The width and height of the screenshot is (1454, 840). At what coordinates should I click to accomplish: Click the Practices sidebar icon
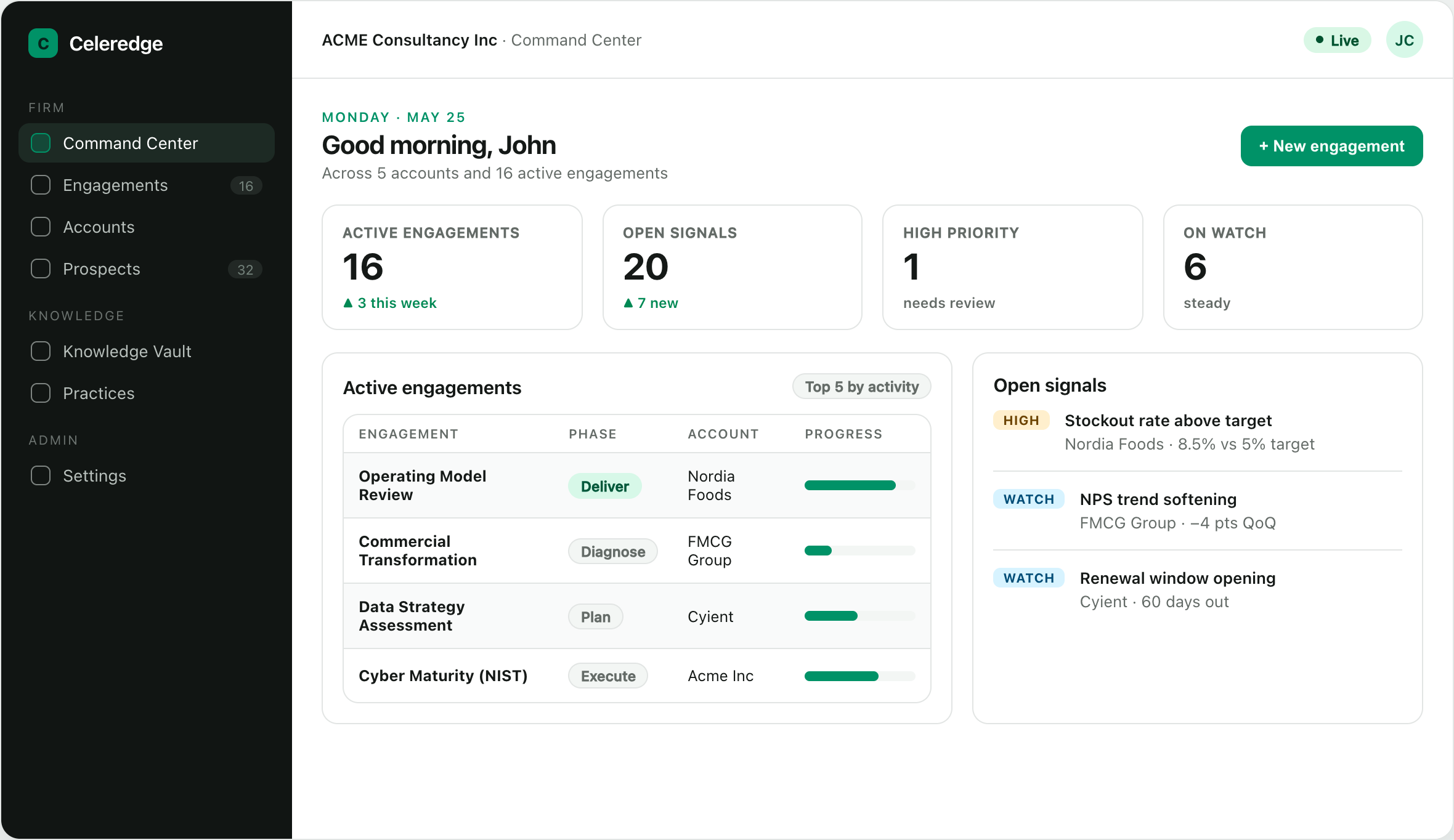(x=41, y=393)
